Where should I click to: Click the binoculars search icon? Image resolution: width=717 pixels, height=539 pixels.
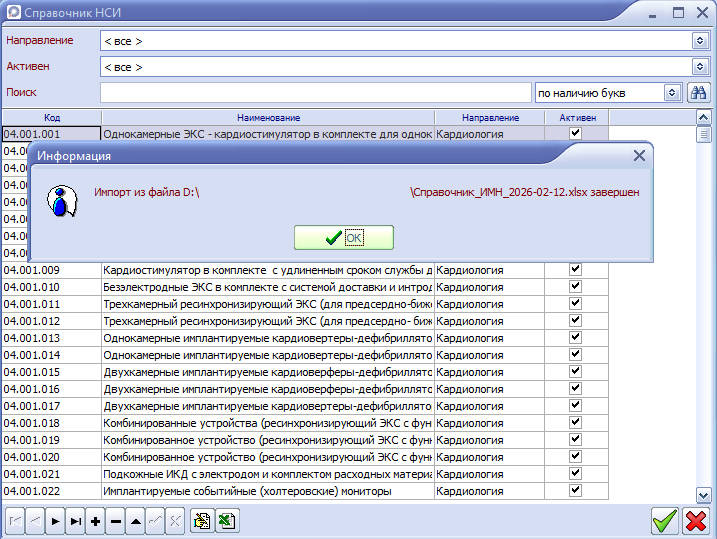[699, 92]
